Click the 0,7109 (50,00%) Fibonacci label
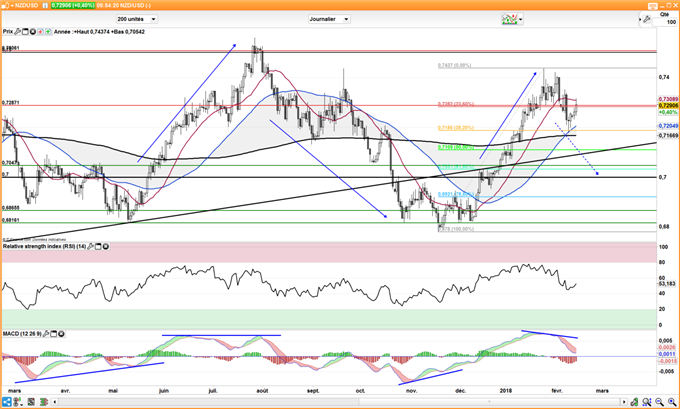 pyautogui.click(x=456, y=147)
